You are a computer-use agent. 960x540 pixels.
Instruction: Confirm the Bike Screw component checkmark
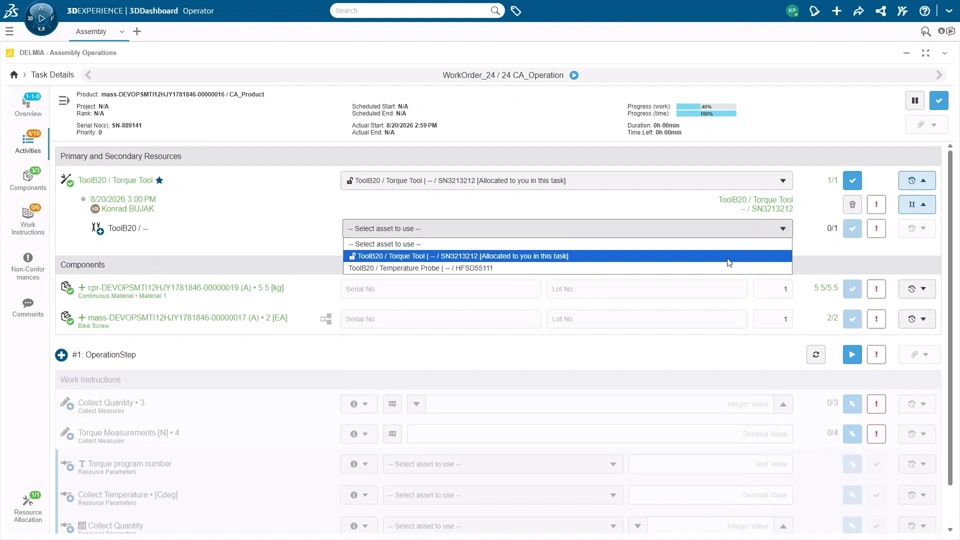852,319
